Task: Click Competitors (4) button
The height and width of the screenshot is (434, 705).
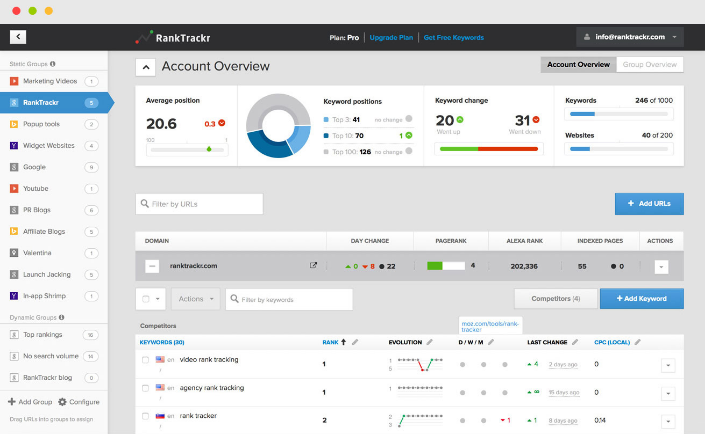Action: tap(556, 299)
